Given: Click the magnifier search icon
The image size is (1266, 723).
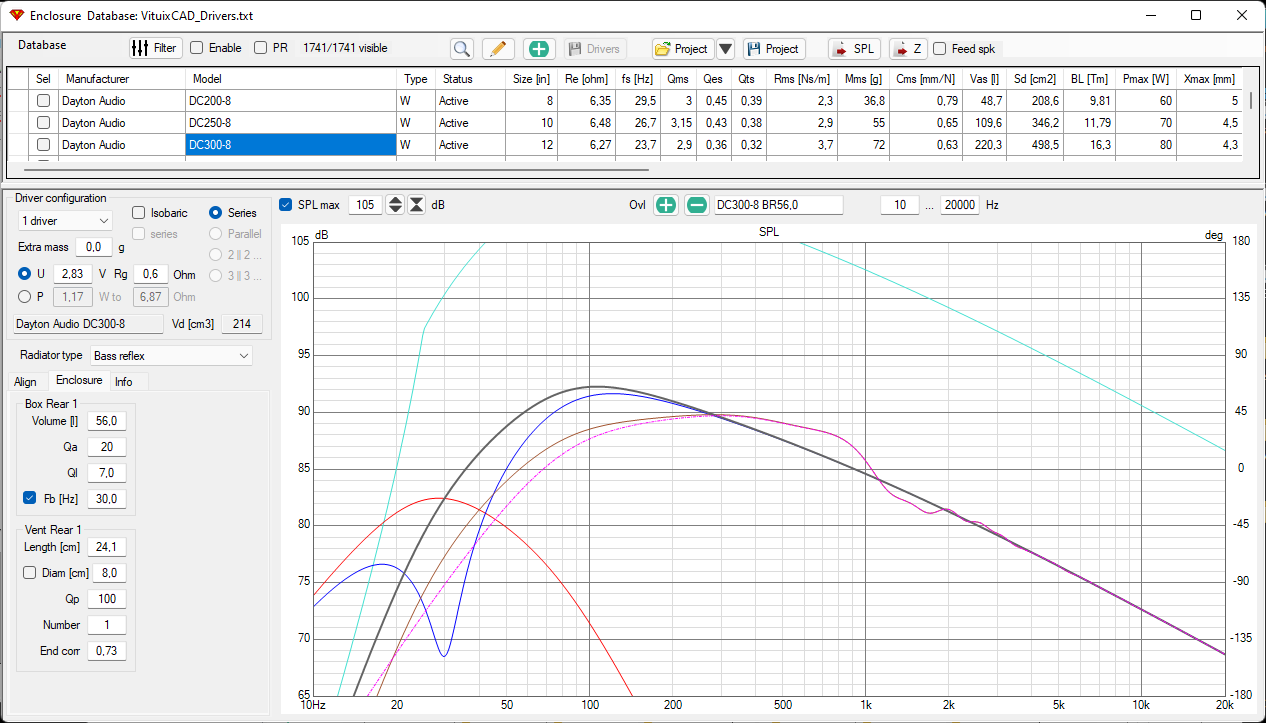Looking at the screenshot, I should click(x=461, y=48).
